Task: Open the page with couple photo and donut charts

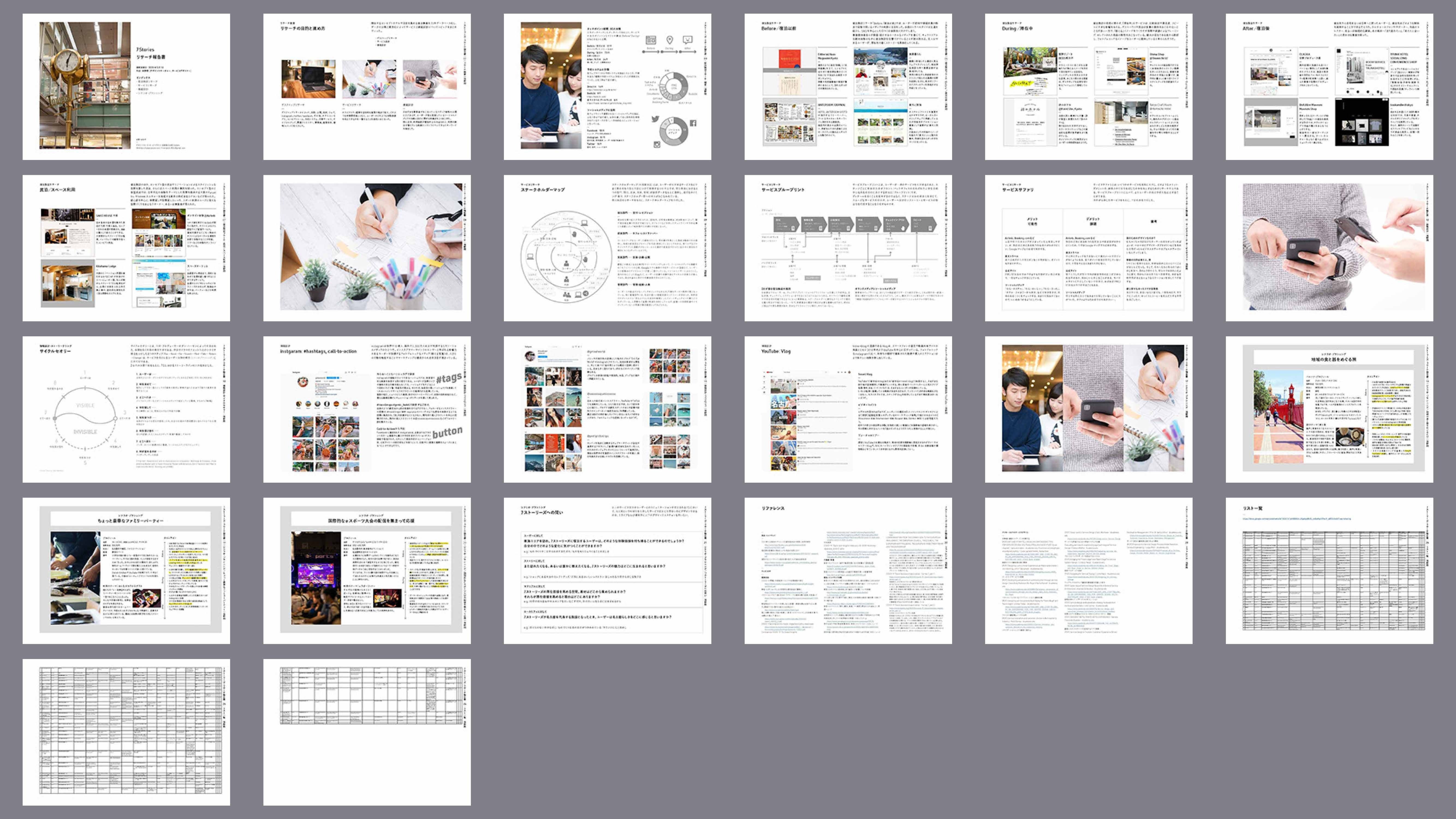Action: click(607, 87)
